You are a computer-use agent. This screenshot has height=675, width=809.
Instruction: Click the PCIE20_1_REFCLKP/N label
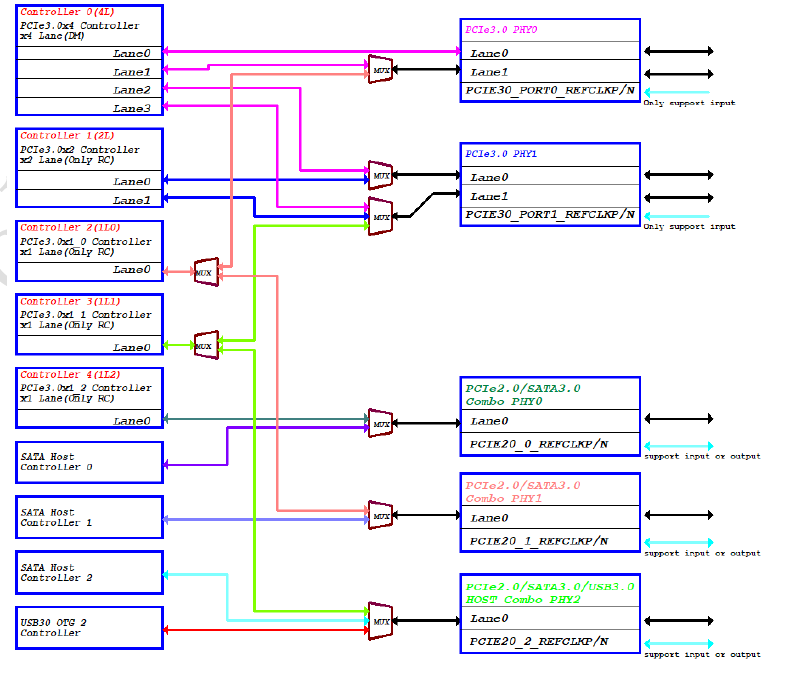(539, 541)
